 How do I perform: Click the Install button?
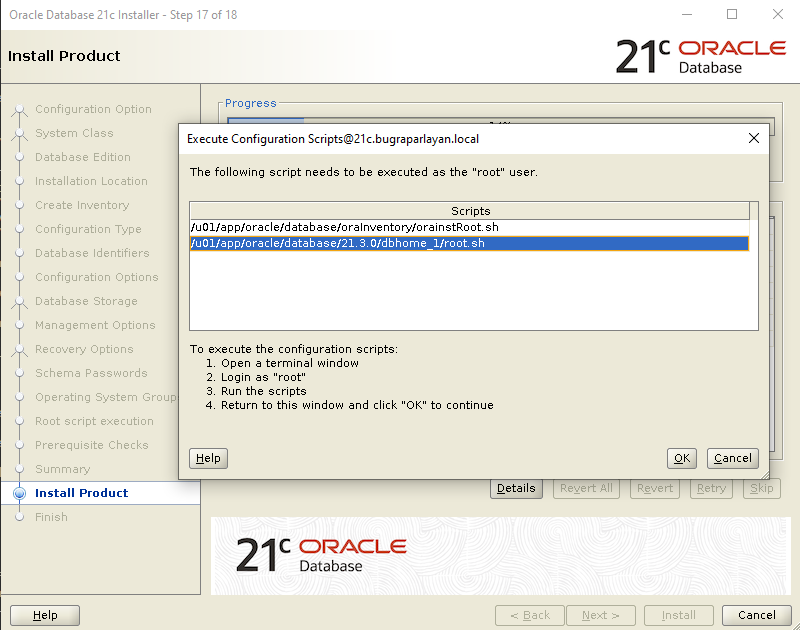point(679,615)
